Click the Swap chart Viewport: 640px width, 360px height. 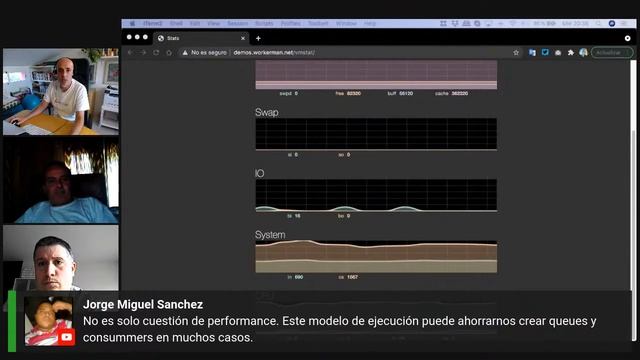[x=376, y=134]
